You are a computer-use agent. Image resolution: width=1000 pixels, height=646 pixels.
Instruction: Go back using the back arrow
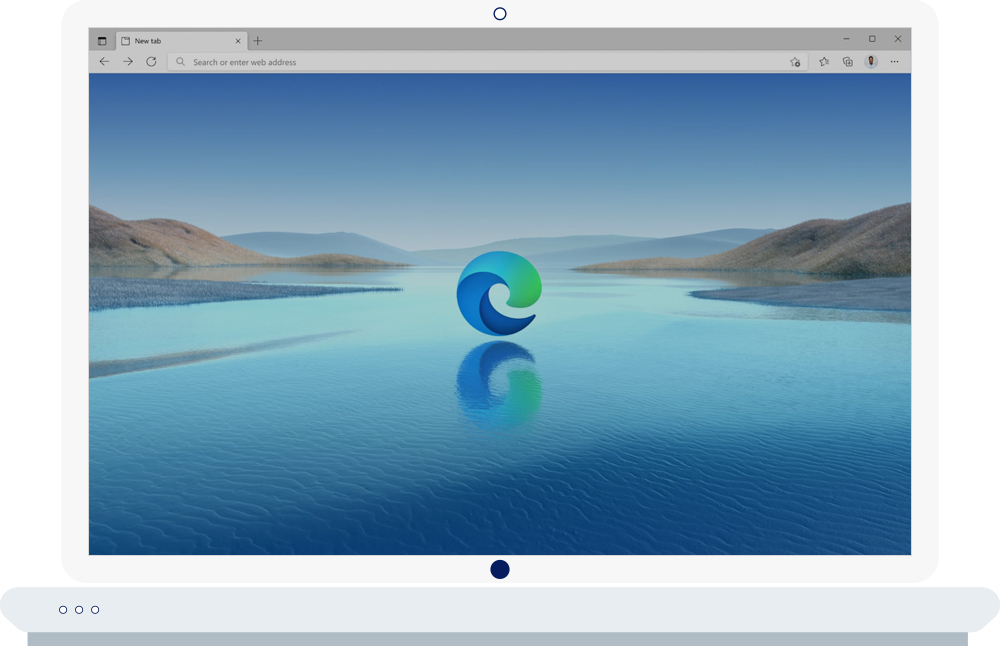click(x=104, y=62)
